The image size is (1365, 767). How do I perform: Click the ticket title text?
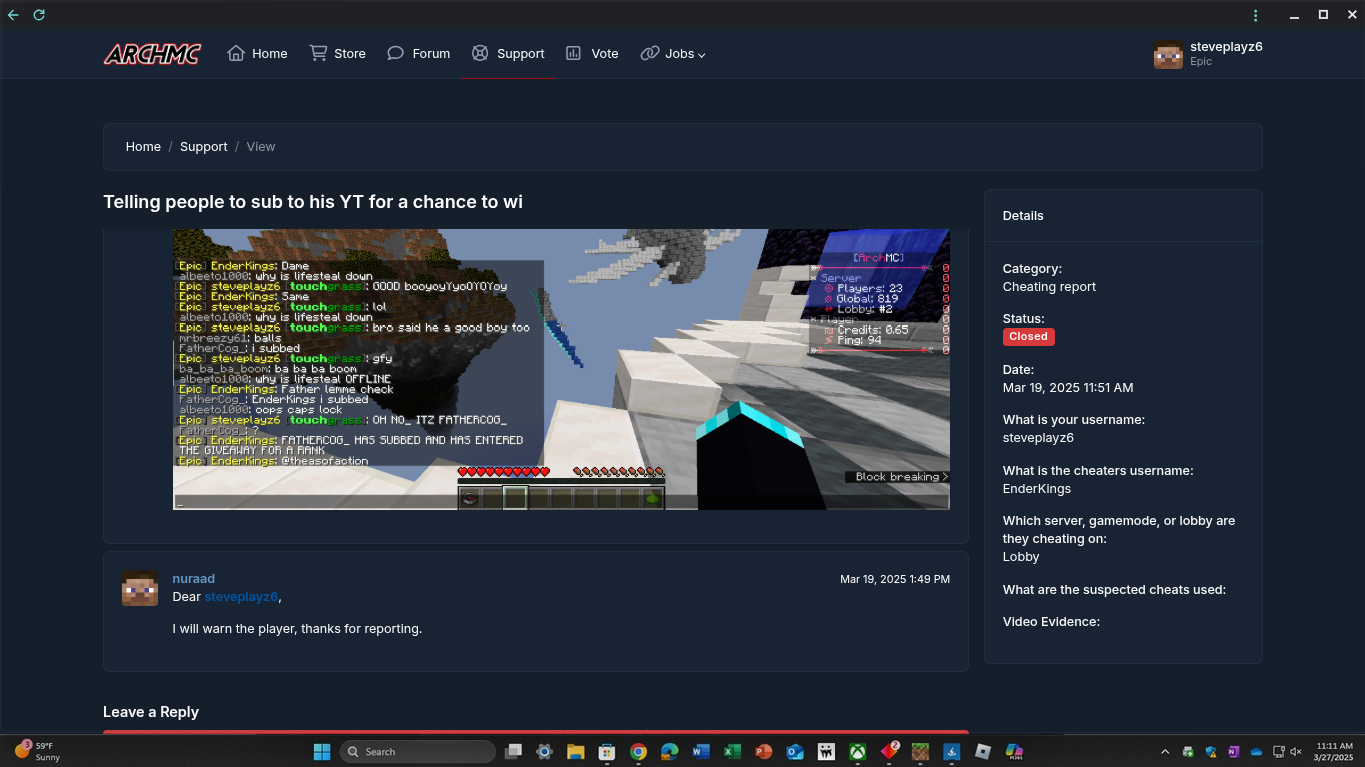coord(313,202)
